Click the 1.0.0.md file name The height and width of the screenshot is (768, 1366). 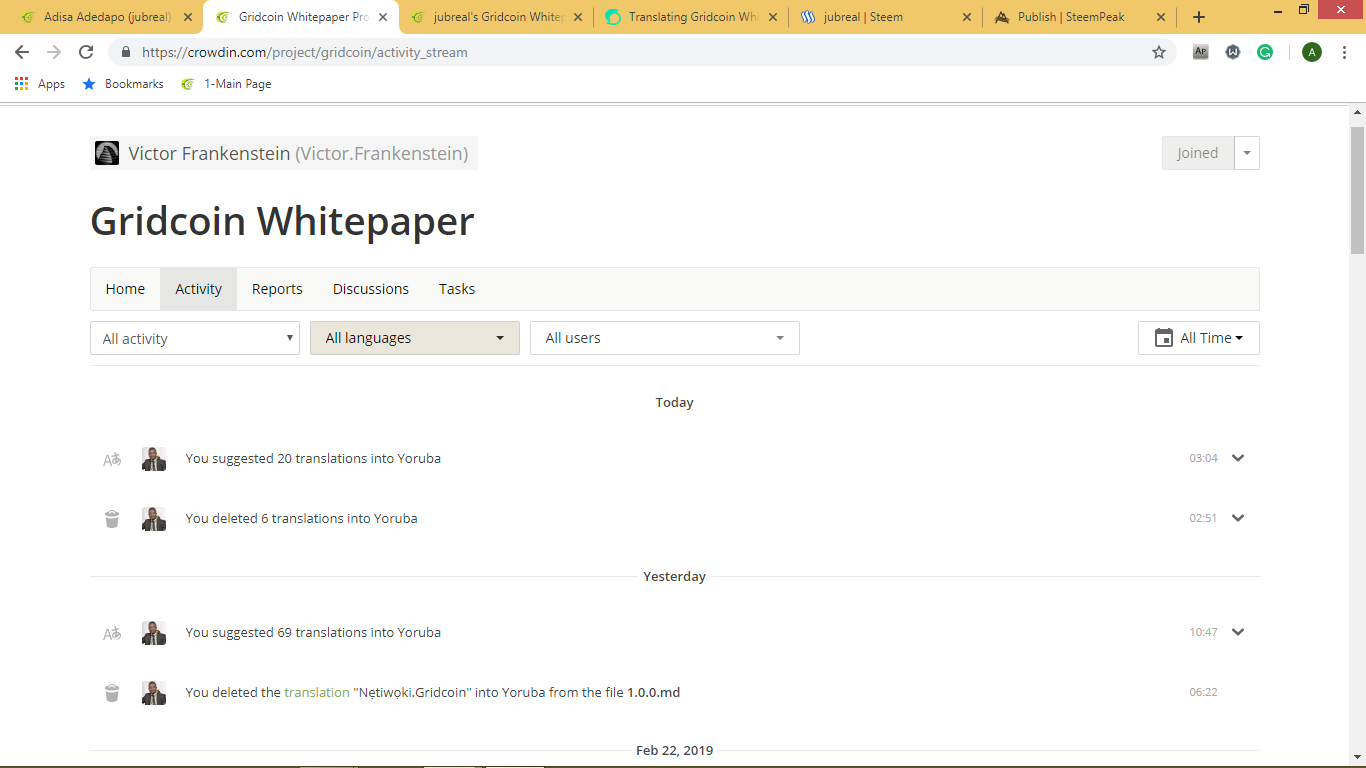pyautogui.click(x=654, y=692)
